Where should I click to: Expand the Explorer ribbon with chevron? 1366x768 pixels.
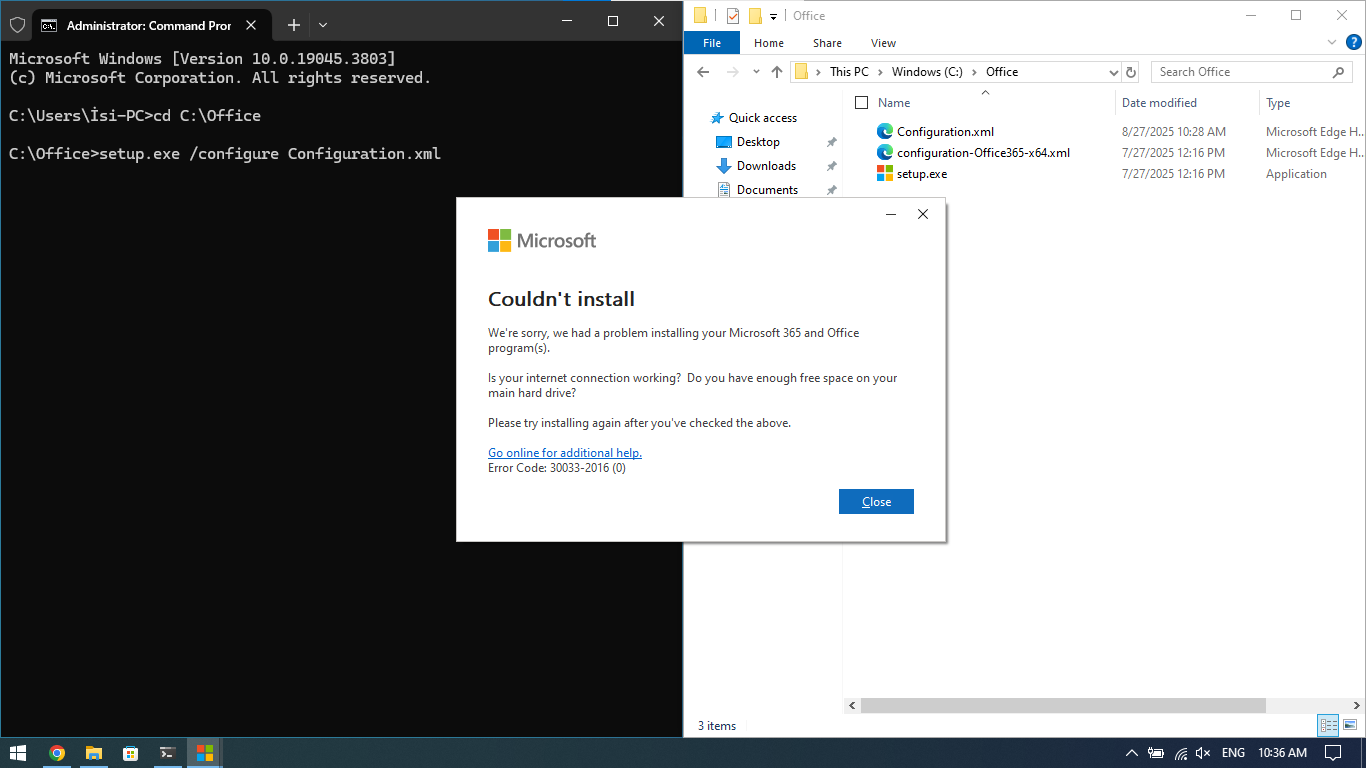pyautogui.click(x=1332, y=43)
